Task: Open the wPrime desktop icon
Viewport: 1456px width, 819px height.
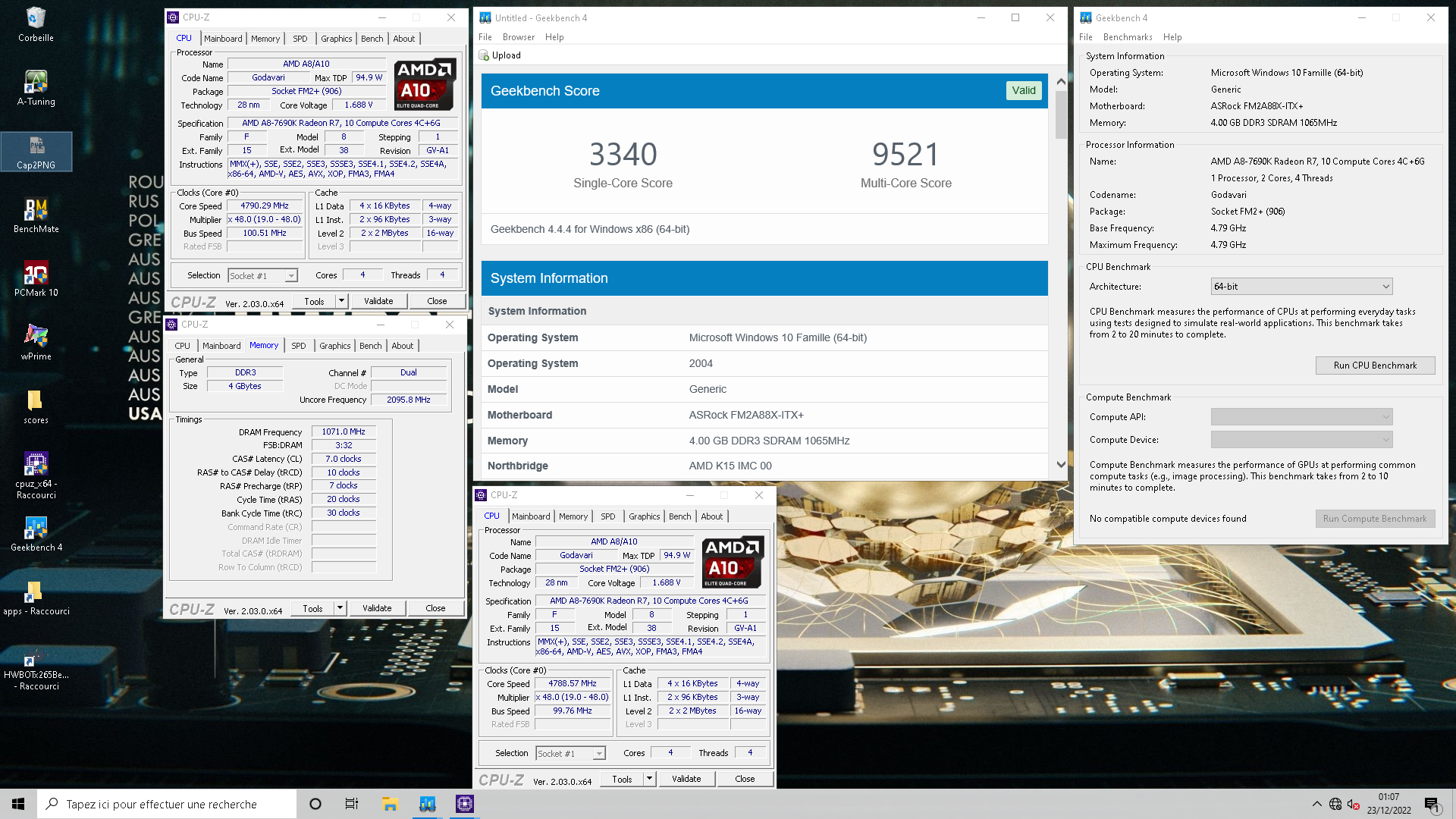Action: 36,343
